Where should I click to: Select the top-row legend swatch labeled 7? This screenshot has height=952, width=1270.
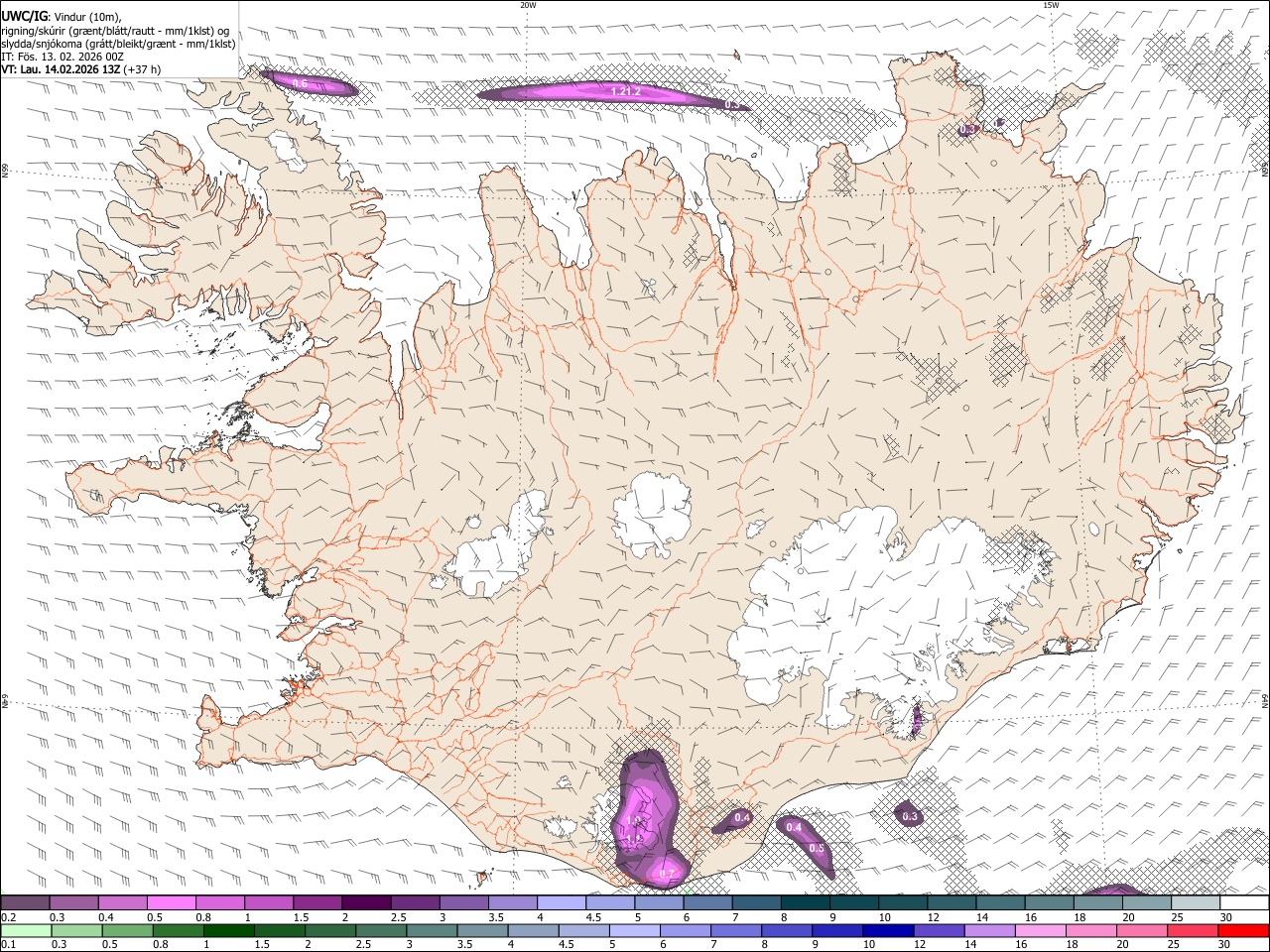(756, 903)
